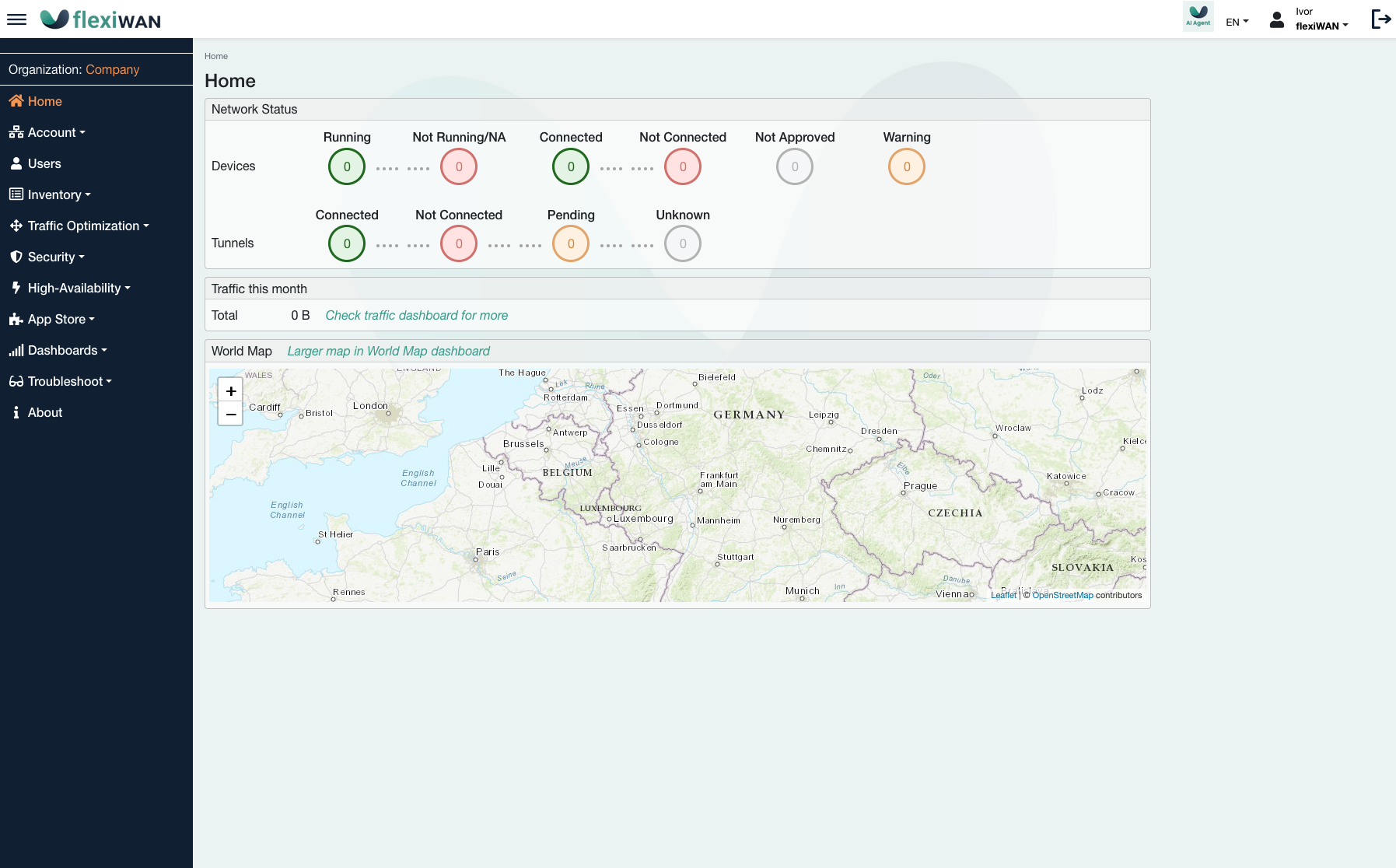This screenshot has width=1396, height=868.
Task: Open the Users sidebar item
Action: tap(44, 163)
